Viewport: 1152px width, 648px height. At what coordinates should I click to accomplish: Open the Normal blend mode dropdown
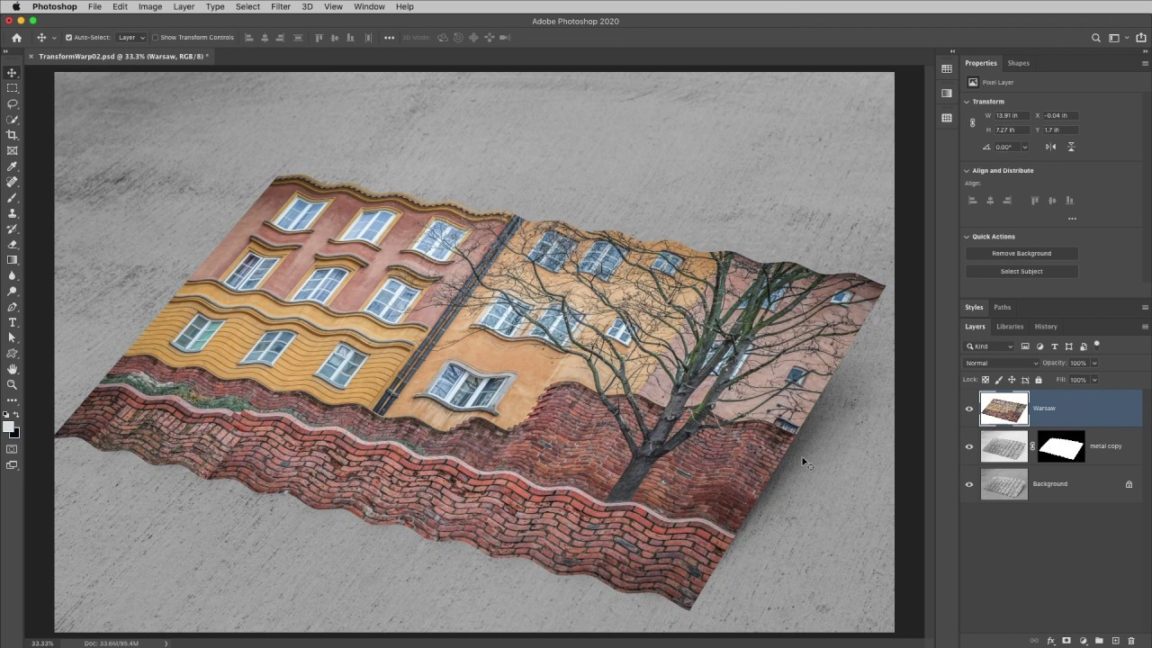[1000, 363]
